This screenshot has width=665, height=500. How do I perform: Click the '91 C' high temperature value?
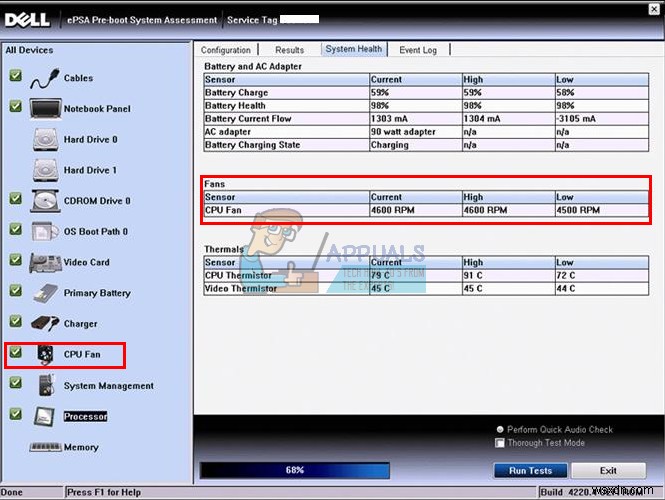pos(473,276)
